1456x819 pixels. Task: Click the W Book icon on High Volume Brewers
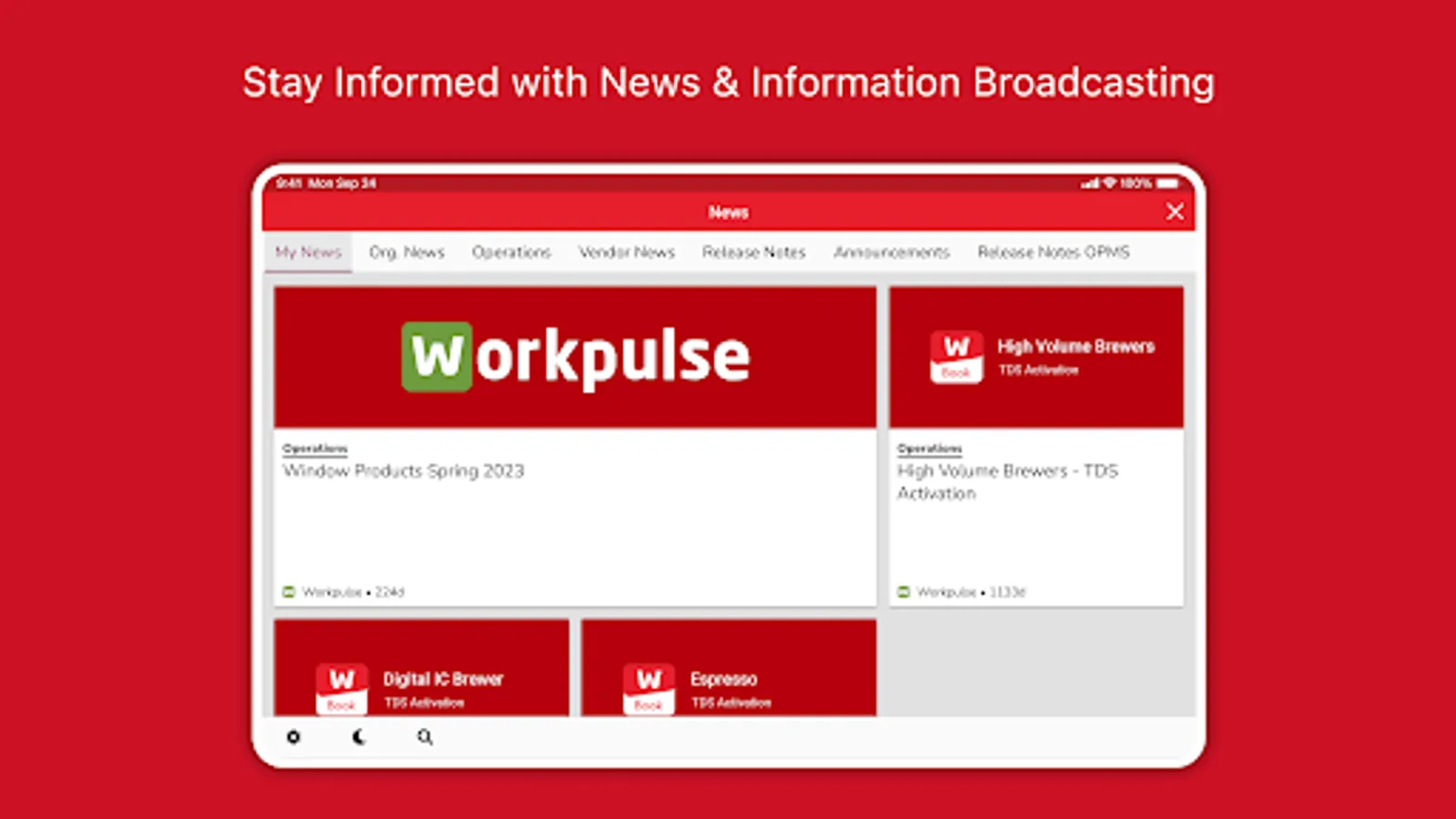click(x=956, y=357)
